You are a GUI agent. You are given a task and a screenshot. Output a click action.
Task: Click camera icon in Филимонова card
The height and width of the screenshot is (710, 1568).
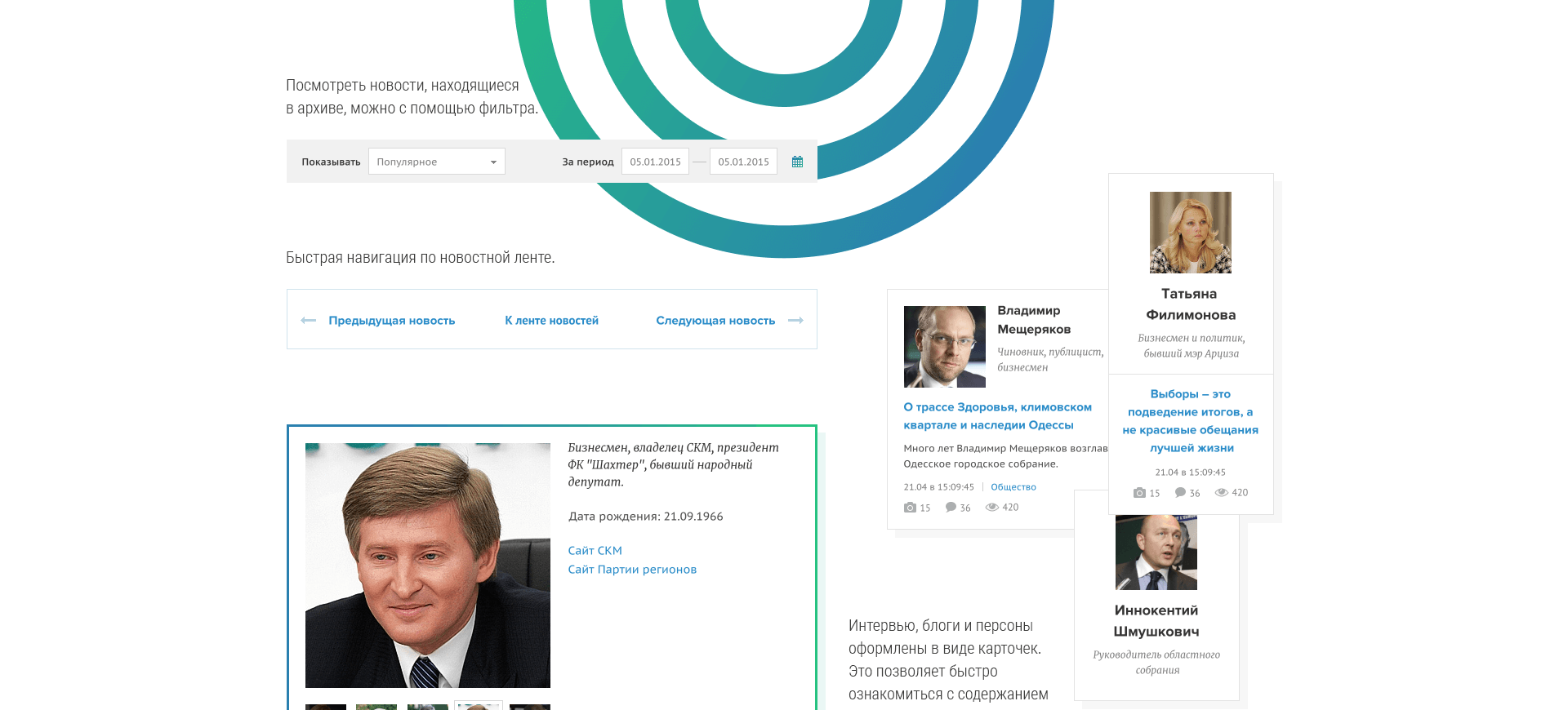tap(1139, 493)
